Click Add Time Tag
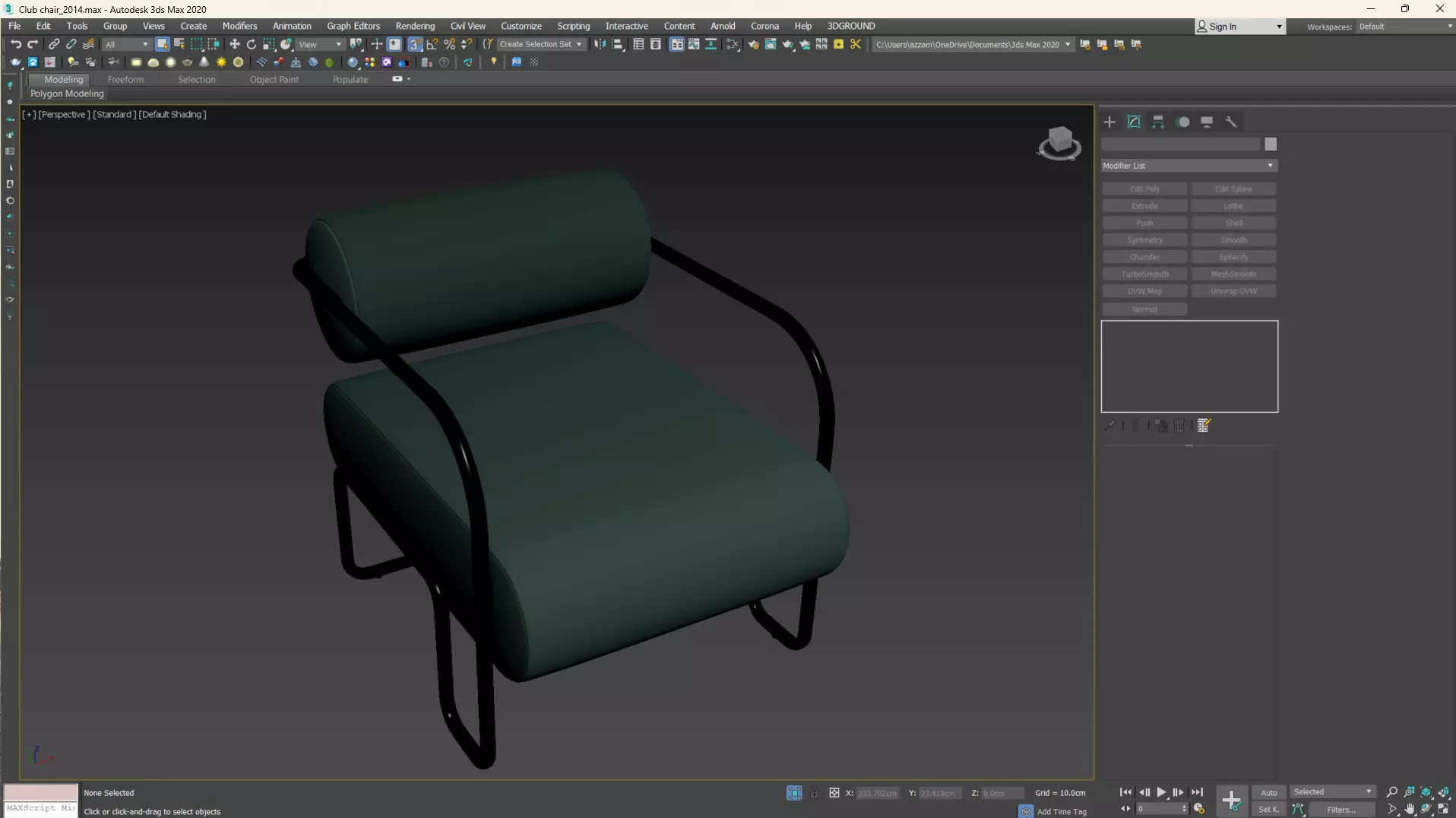Image resolution: width=1456 pixels, height=818 pixels. (x=1062, y=812)
